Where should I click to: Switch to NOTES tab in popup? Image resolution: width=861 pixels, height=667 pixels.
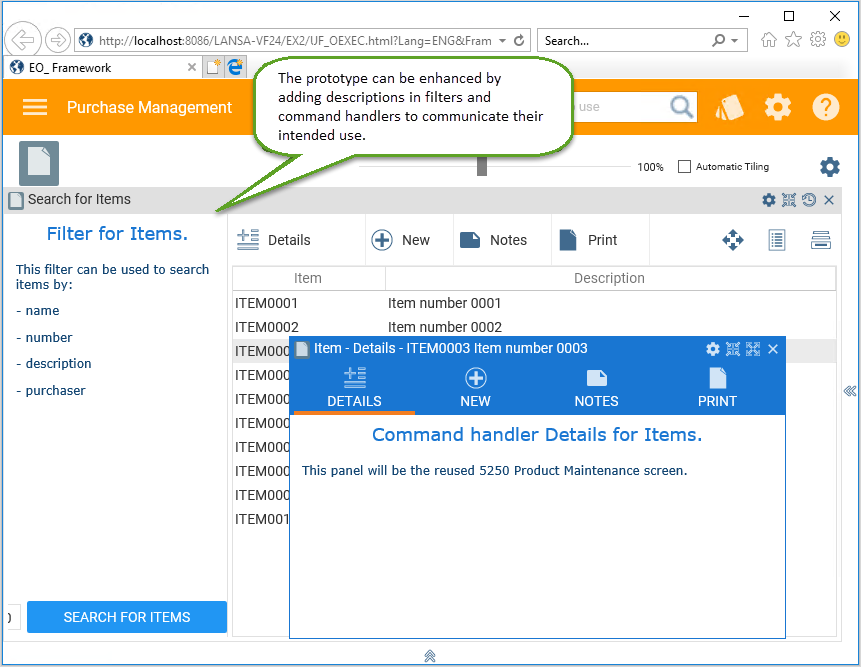pyautogui.click(x=596, y=389)
